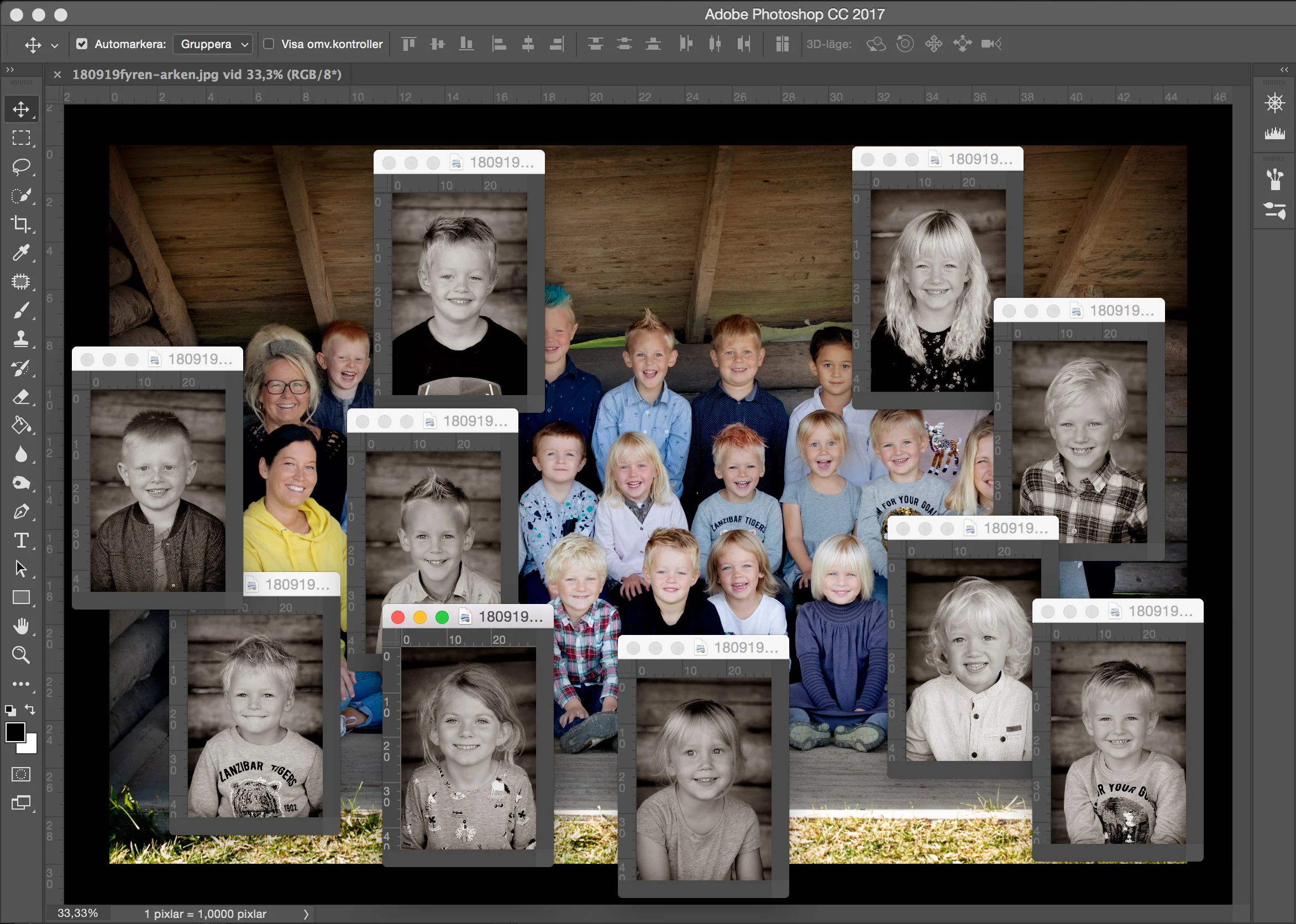Viewport: 1296px width, 924px height.
Task: Minimize the active floating window with colored buttons
Action: pyautogui.click(x=420, y=617)
